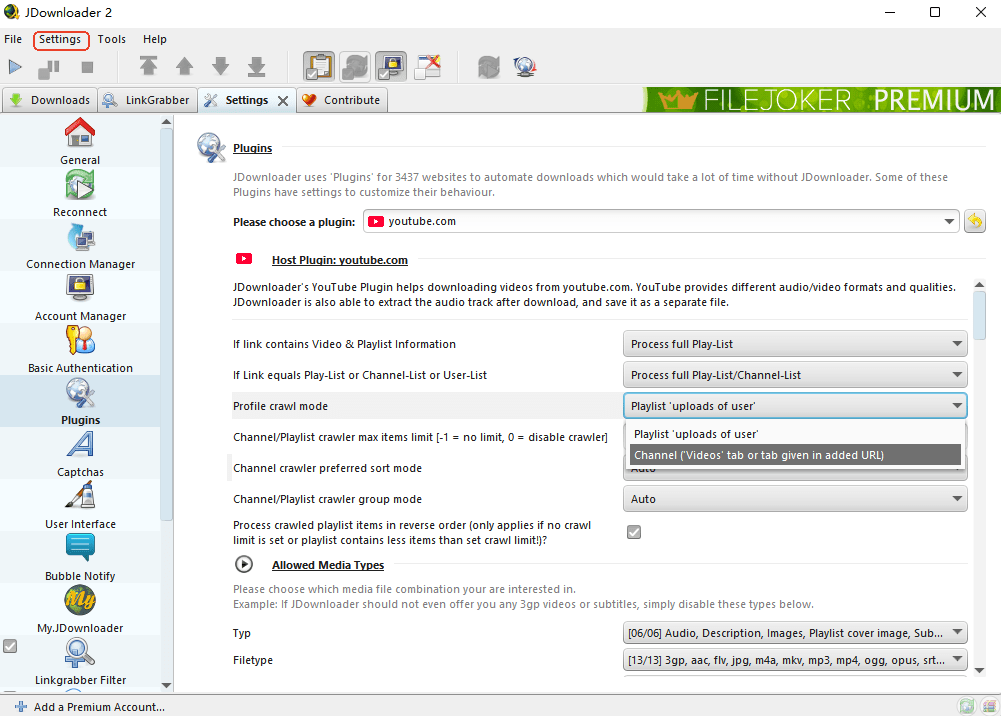Image resolution: width=1001 pixels, height=716 pixels.
Task: Toggle checkbox beside My.JDownloader sidebar item
Action: pyautogui.click(x=10, y=646)
